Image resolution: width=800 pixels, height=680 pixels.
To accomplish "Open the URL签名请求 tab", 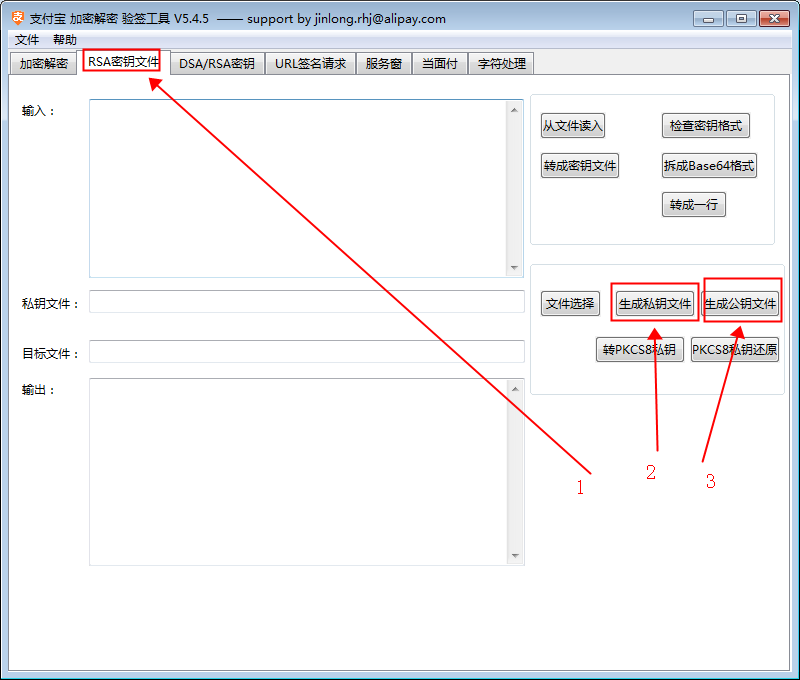I will click(x=310, y=64).
